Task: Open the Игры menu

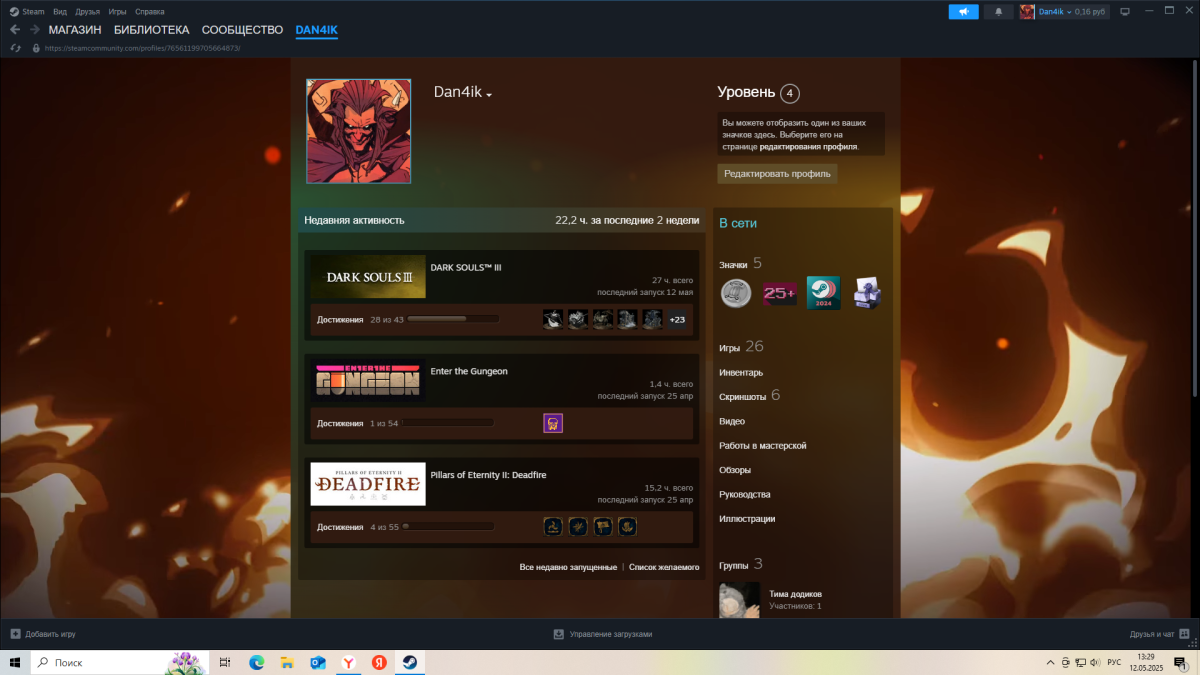Action: coord(117,11)
